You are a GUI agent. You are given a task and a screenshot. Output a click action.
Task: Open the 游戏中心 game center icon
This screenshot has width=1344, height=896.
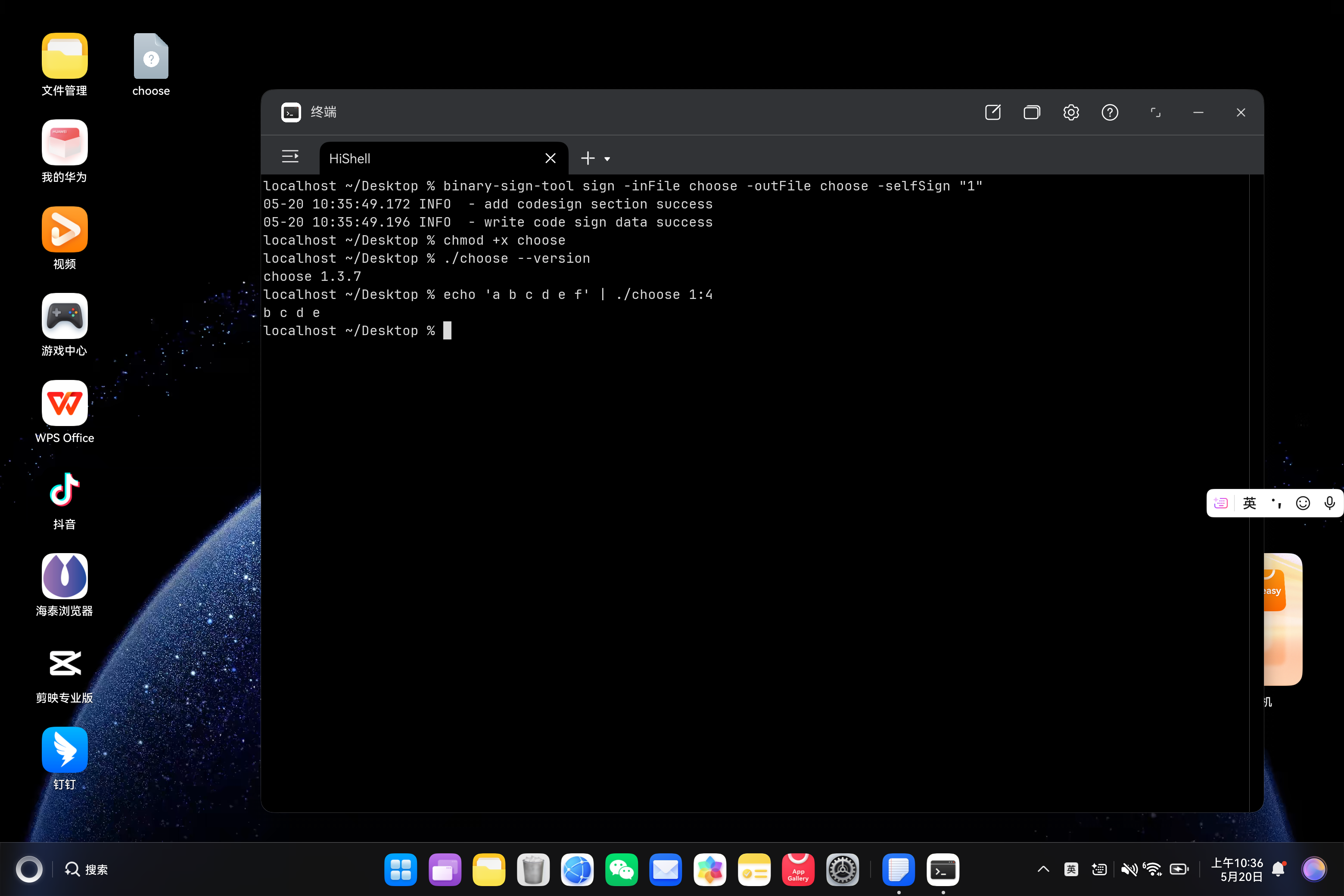65,316
